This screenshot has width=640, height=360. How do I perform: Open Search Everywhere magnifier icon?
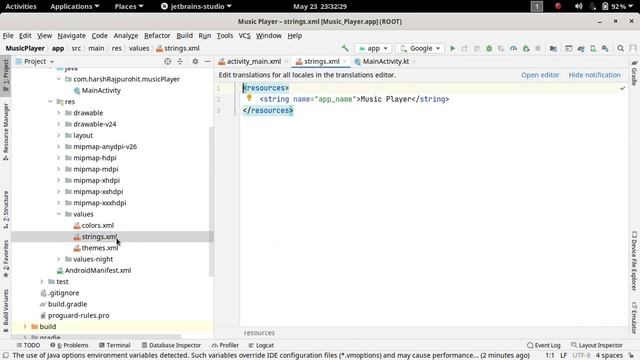620,48
